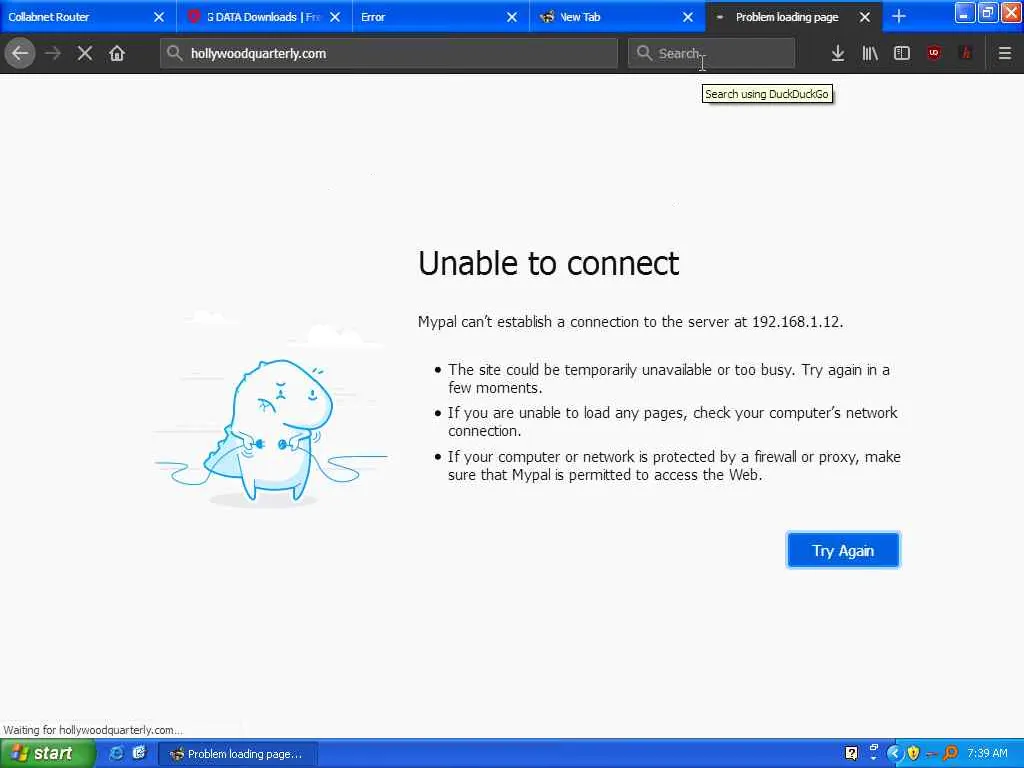1024x768 pixels.
Task: Click the 192.168.1.12 server error message
Action: (x=630, y=322)
